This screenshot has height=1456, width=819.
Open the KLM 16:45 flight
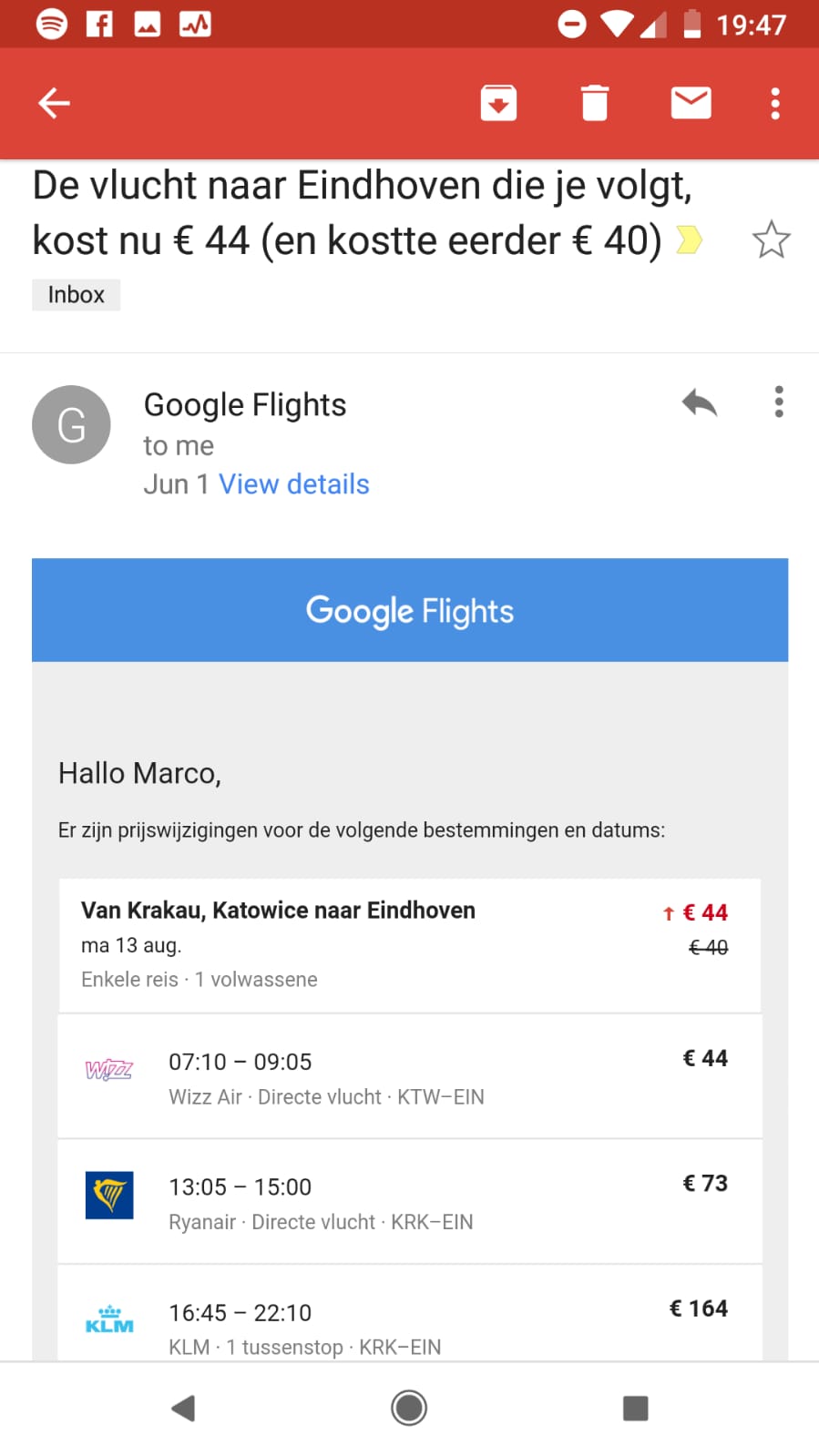point(410,1320)
